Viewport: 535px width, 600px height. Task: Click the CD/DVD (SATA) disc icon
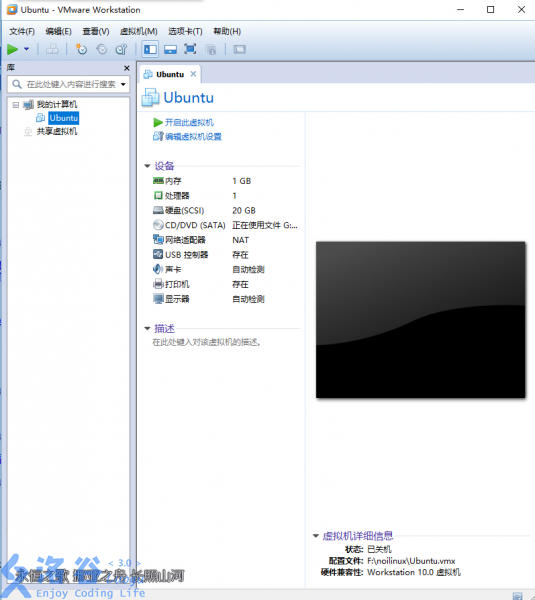click(158, 225)
